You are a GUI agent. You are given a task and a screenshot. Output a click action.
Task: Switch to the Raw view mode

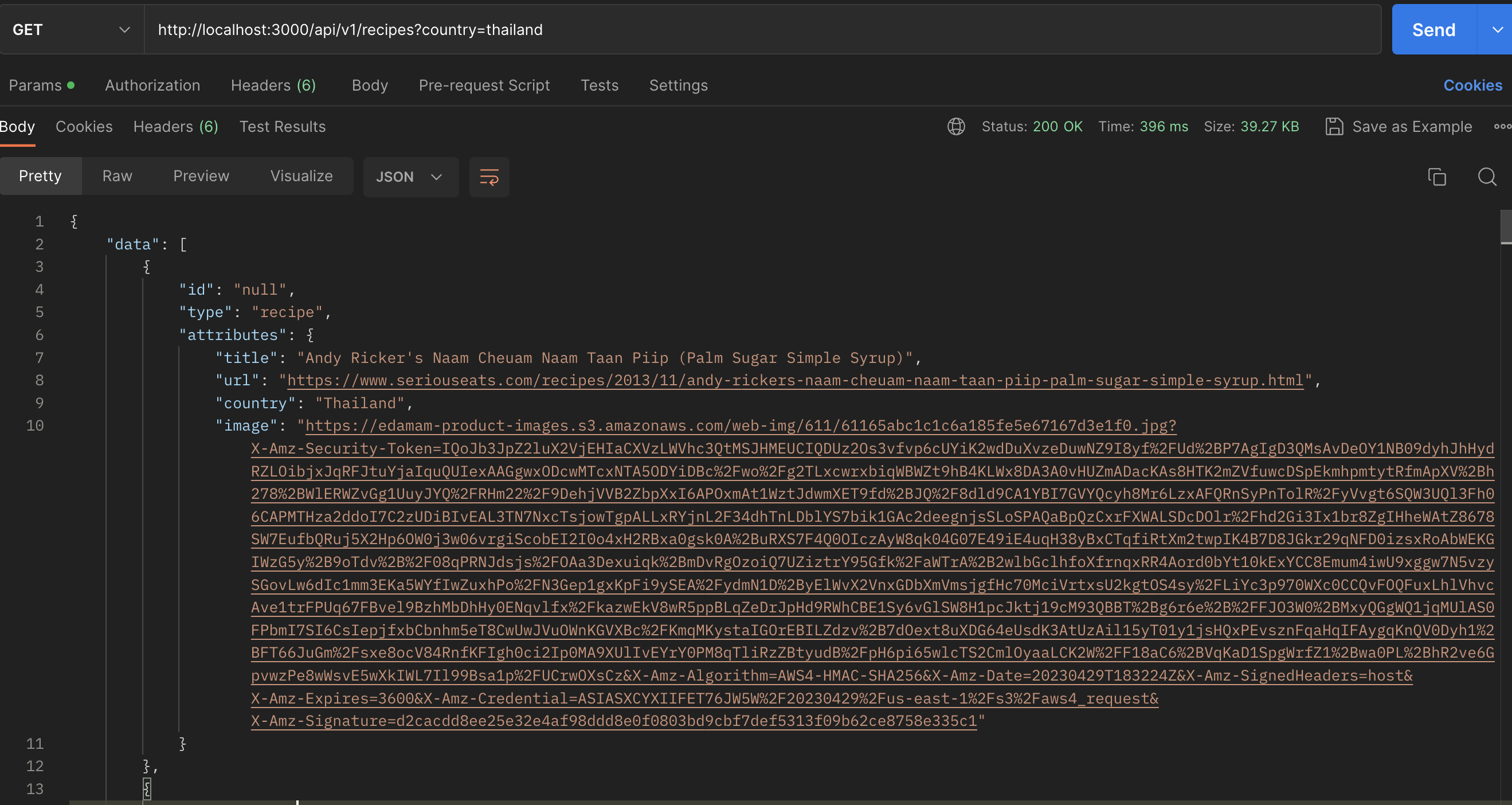point(117,176)
